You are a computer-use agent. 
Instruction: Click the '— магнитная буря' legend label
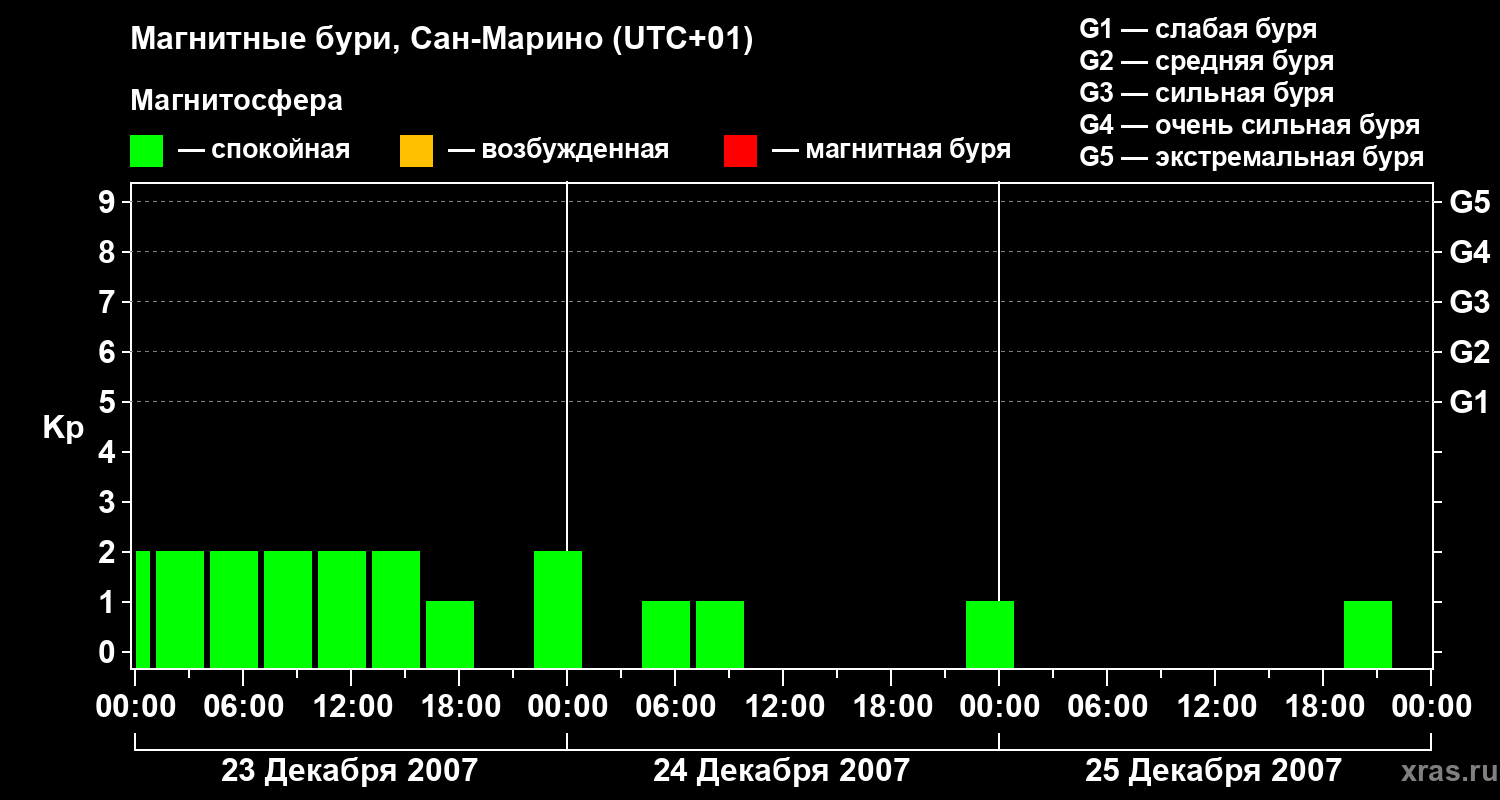[x=891, y=150]
